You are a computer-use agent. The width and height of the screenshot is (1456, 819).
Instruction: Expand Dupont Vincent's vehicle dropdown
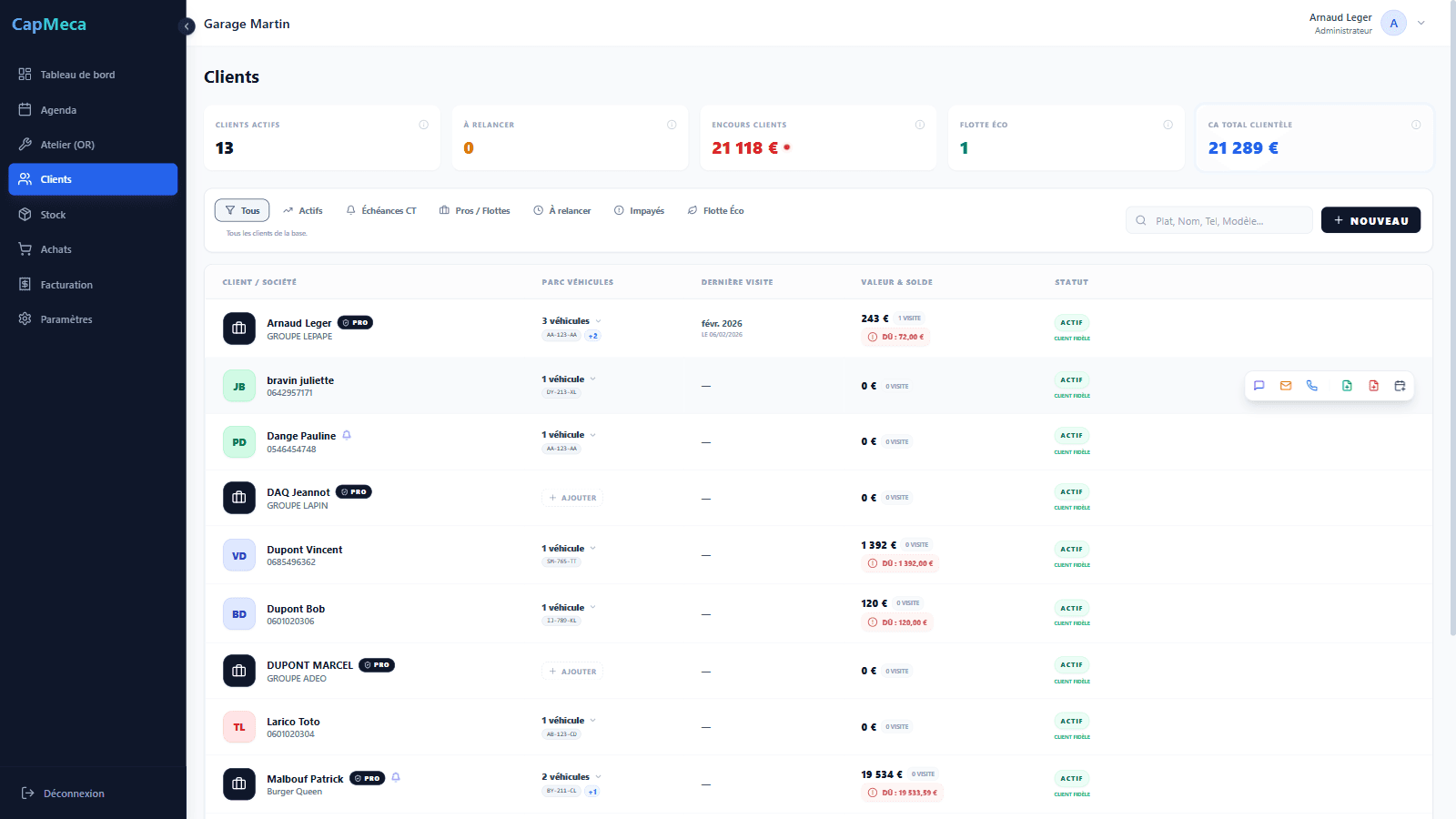click(x=593, y=548)
